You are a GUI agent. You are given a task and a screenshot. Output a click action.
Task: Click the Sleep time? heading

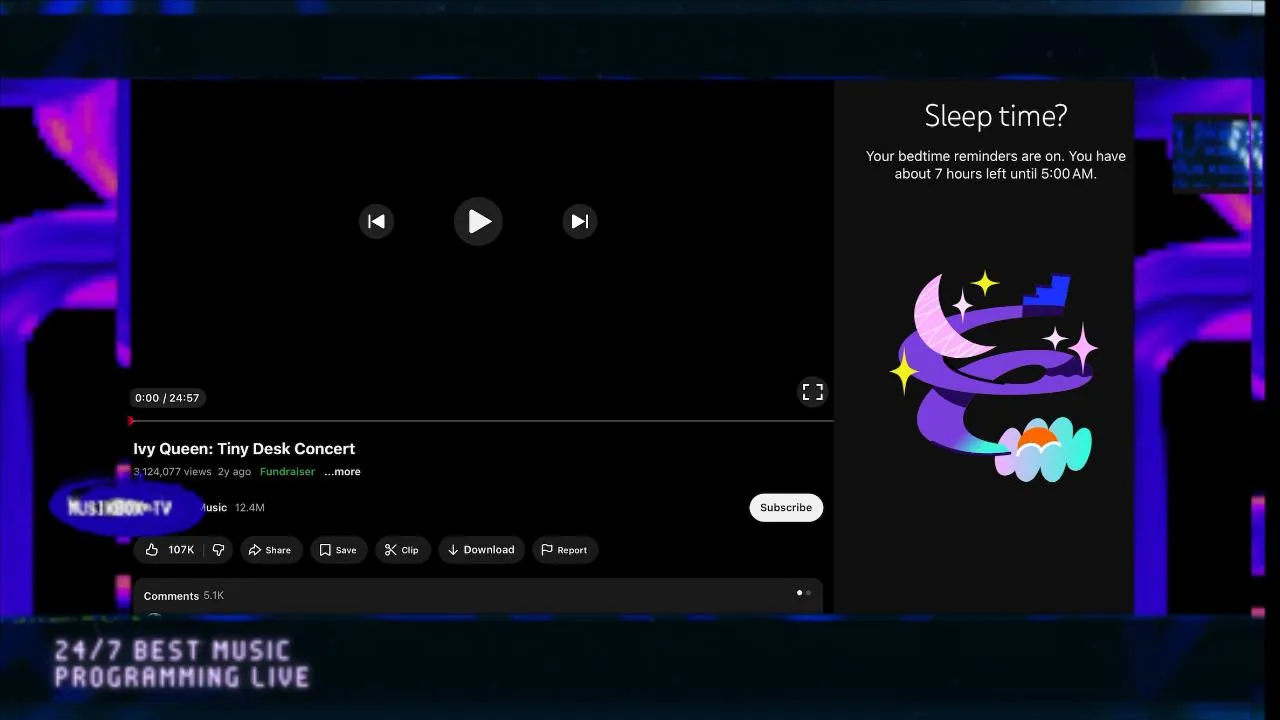tap(996, 116)
